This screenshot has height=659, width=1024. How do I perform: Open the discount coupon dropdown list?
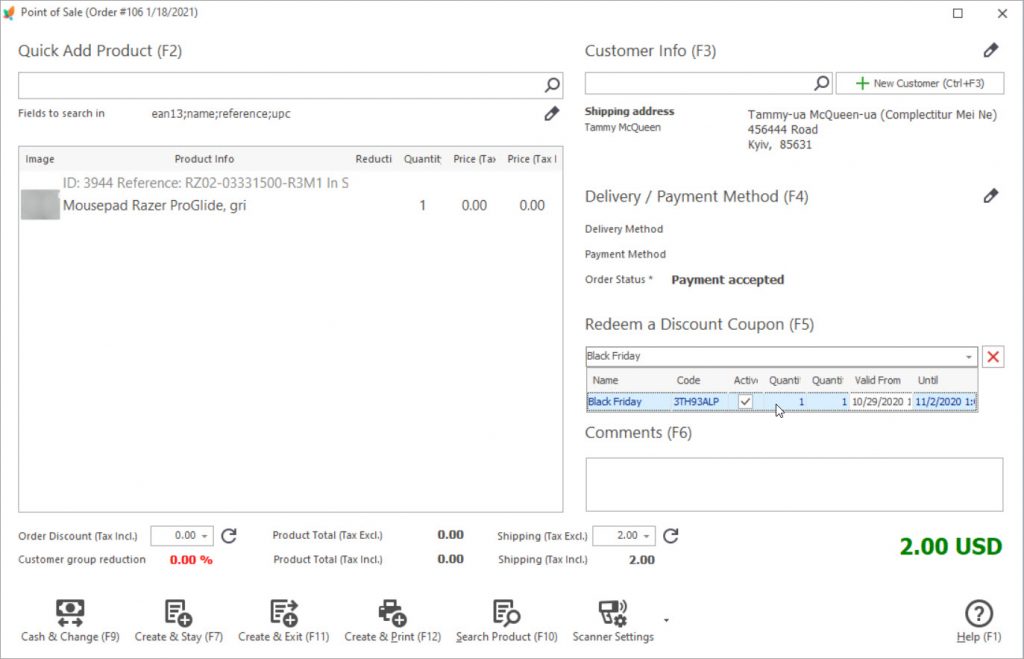(x=966, y=356)
